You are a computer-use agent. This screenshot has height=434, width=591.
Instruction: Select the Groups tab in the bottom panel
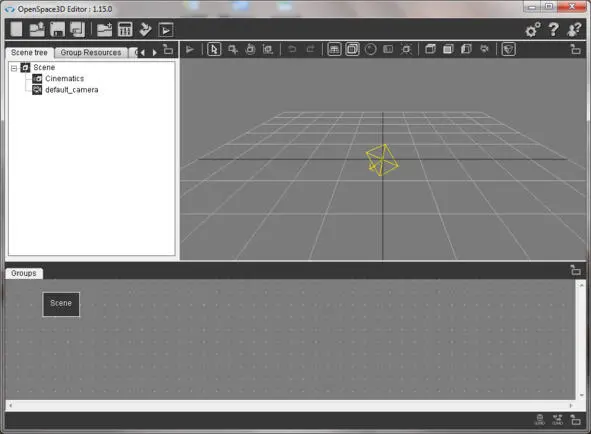click(24, 273)
